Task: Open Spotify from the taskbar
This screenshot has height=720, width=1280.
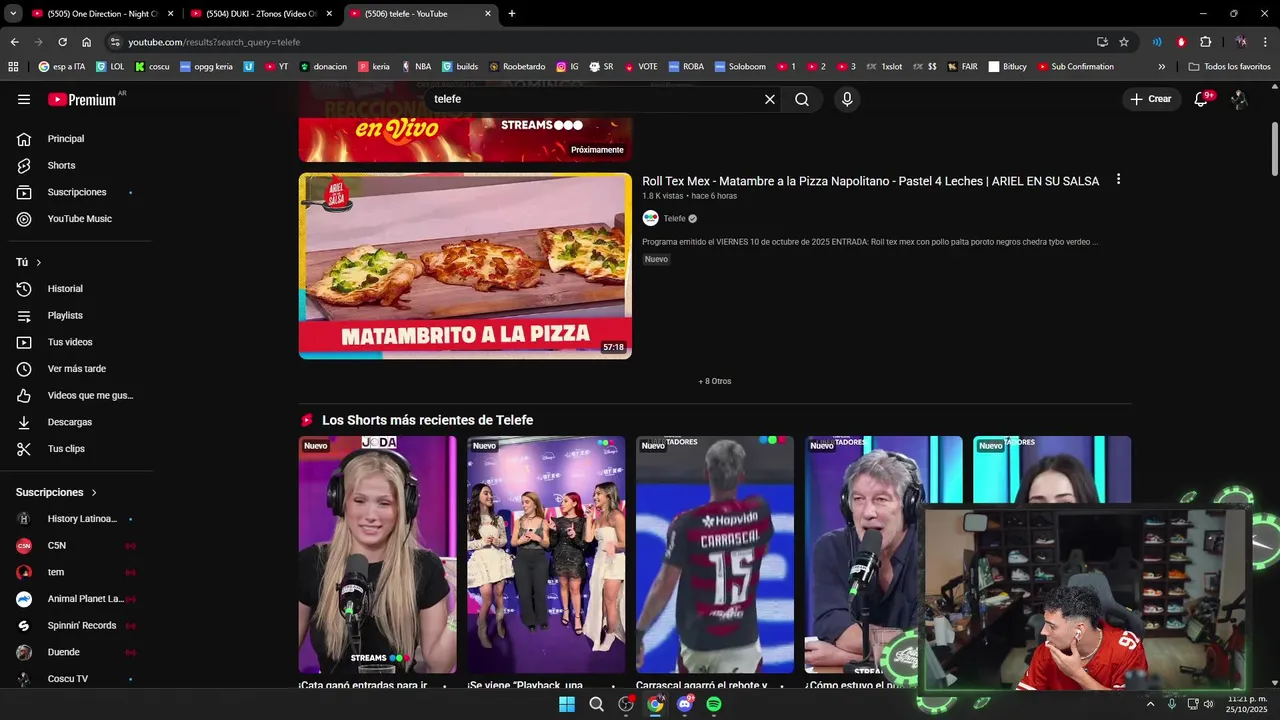Action: click(714, 704)
